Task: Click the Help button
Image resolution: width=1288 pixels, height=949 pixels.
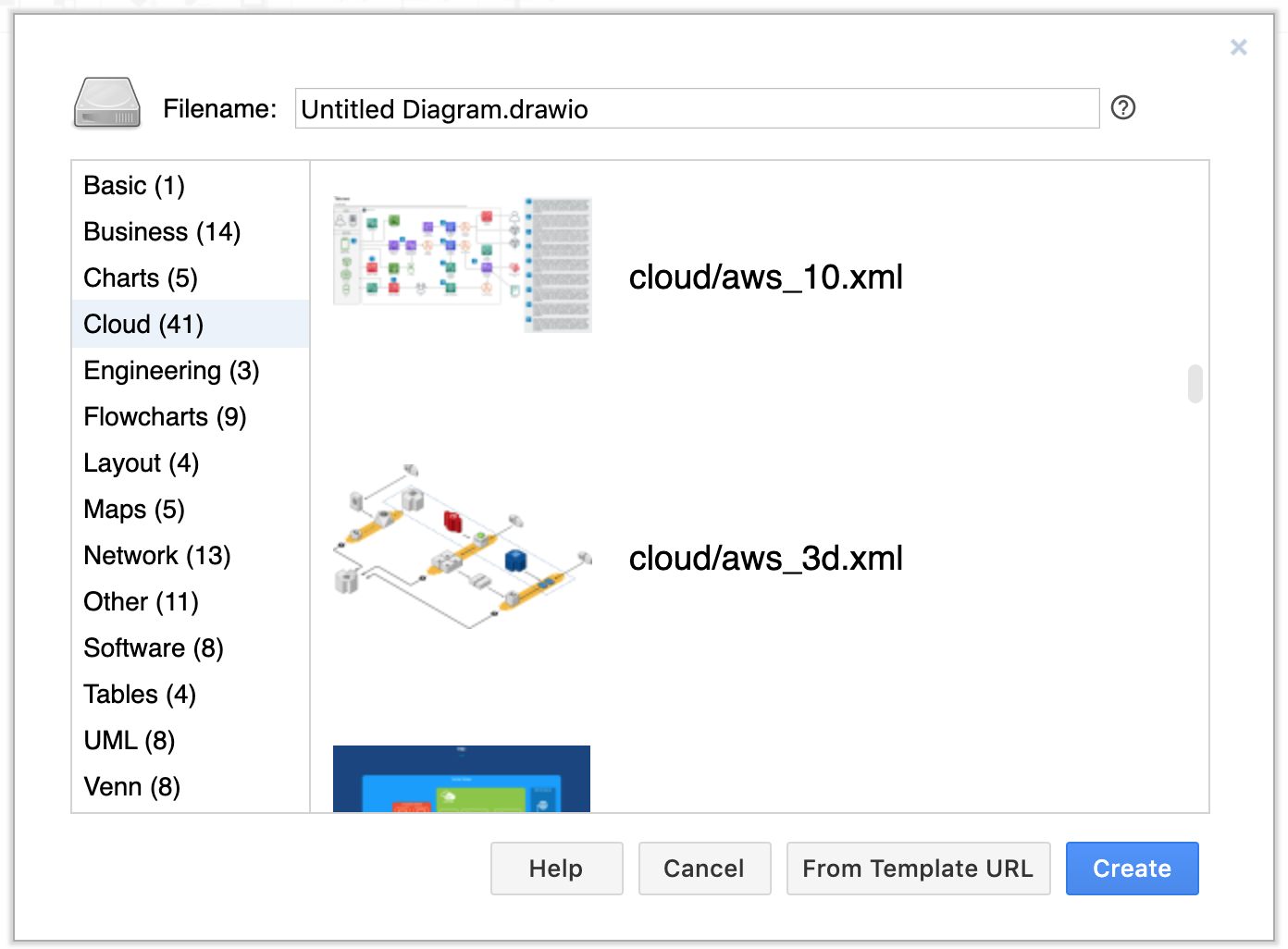Action: pos(556,869)
